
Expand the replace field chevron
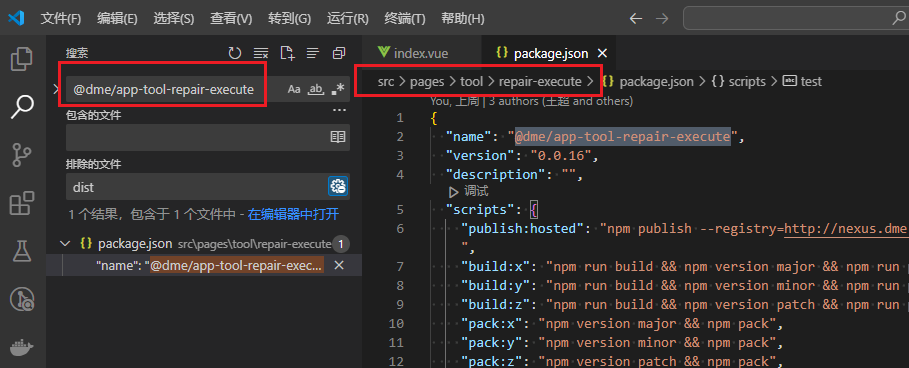[56, 89]
